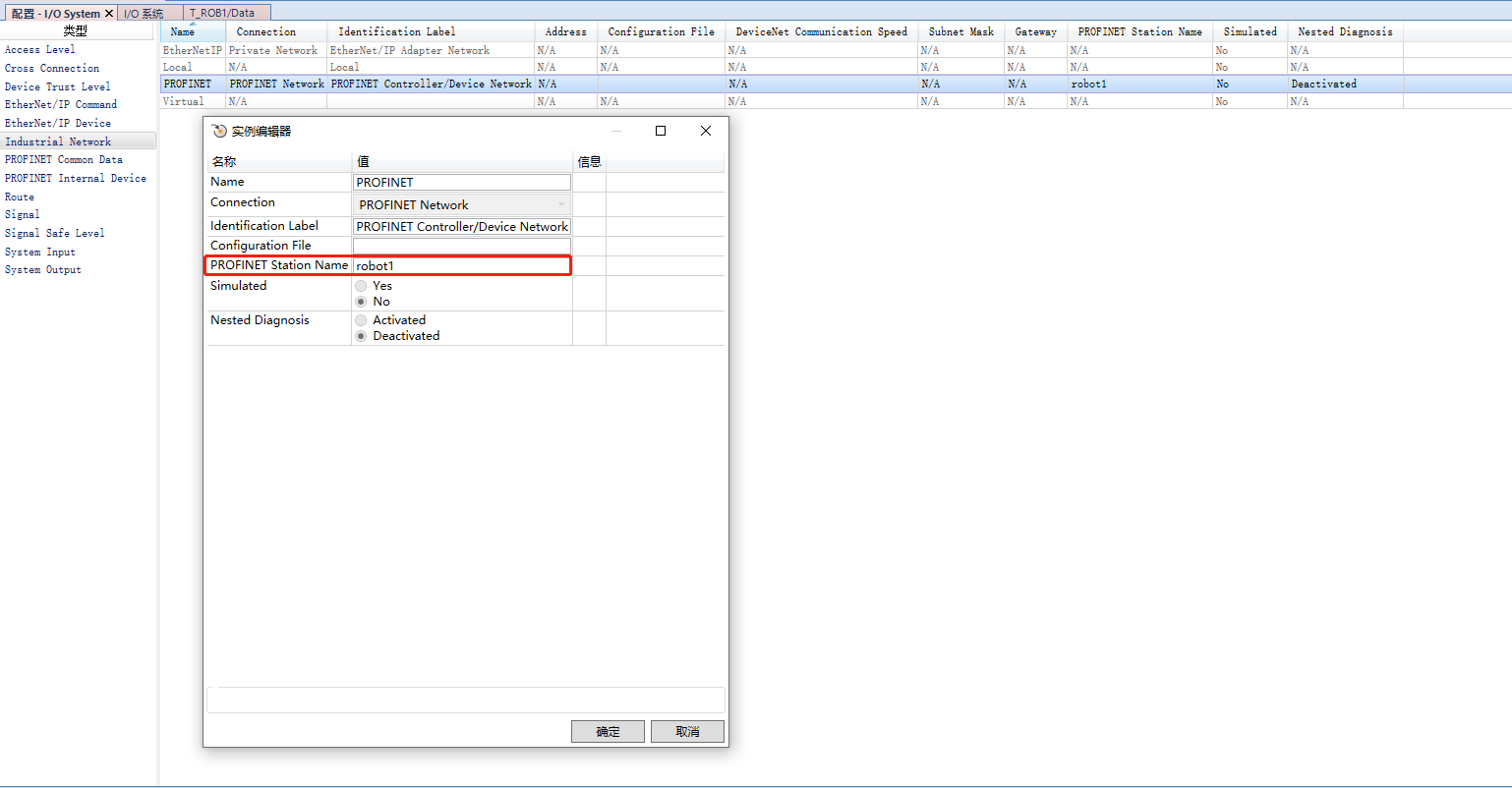Sort table by Name column header
This screenshot has width=1512, height=788.
[193, 31]
